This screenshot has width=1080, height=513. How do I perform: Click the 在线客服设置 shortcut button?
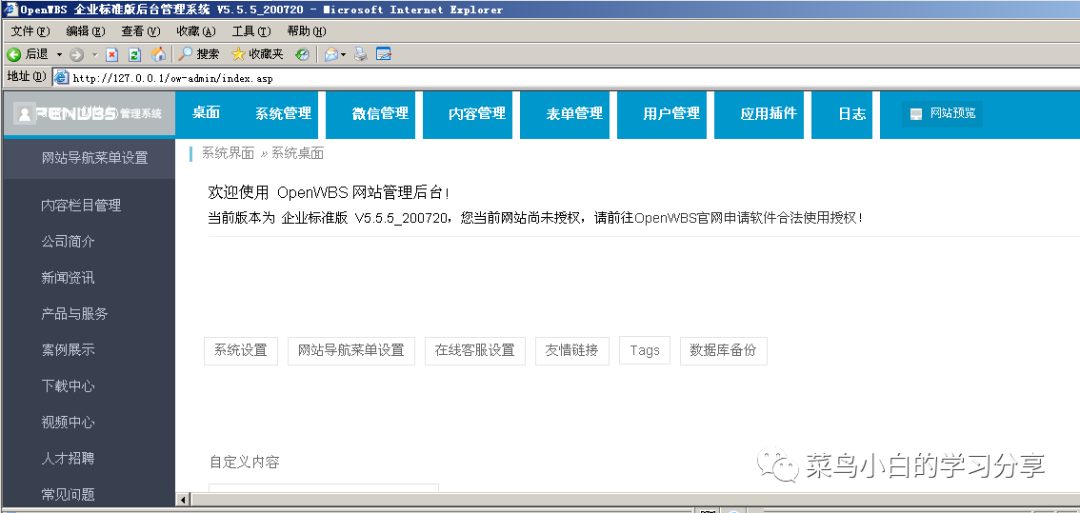[475, 350]
